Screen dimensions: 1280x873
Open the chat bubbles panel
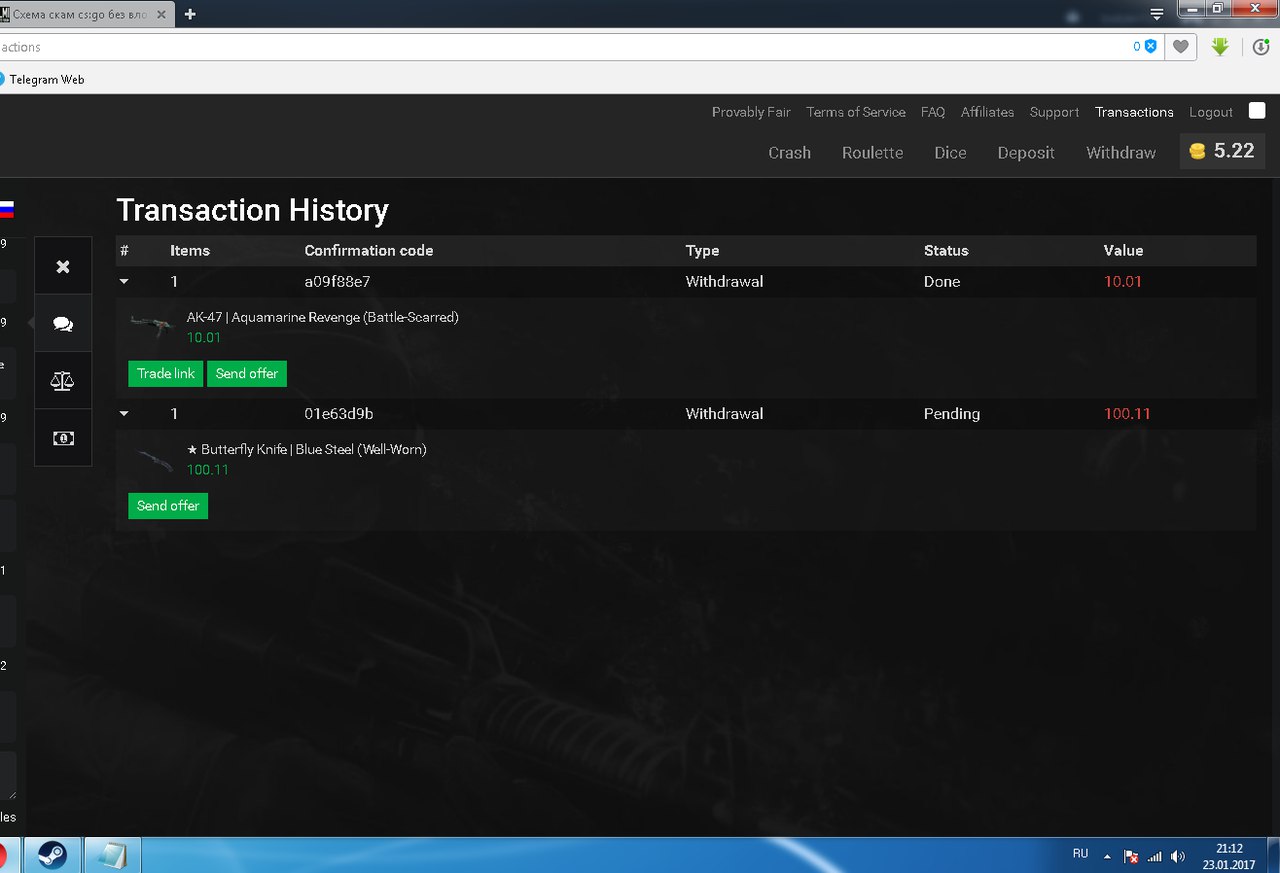coord(63,324)
